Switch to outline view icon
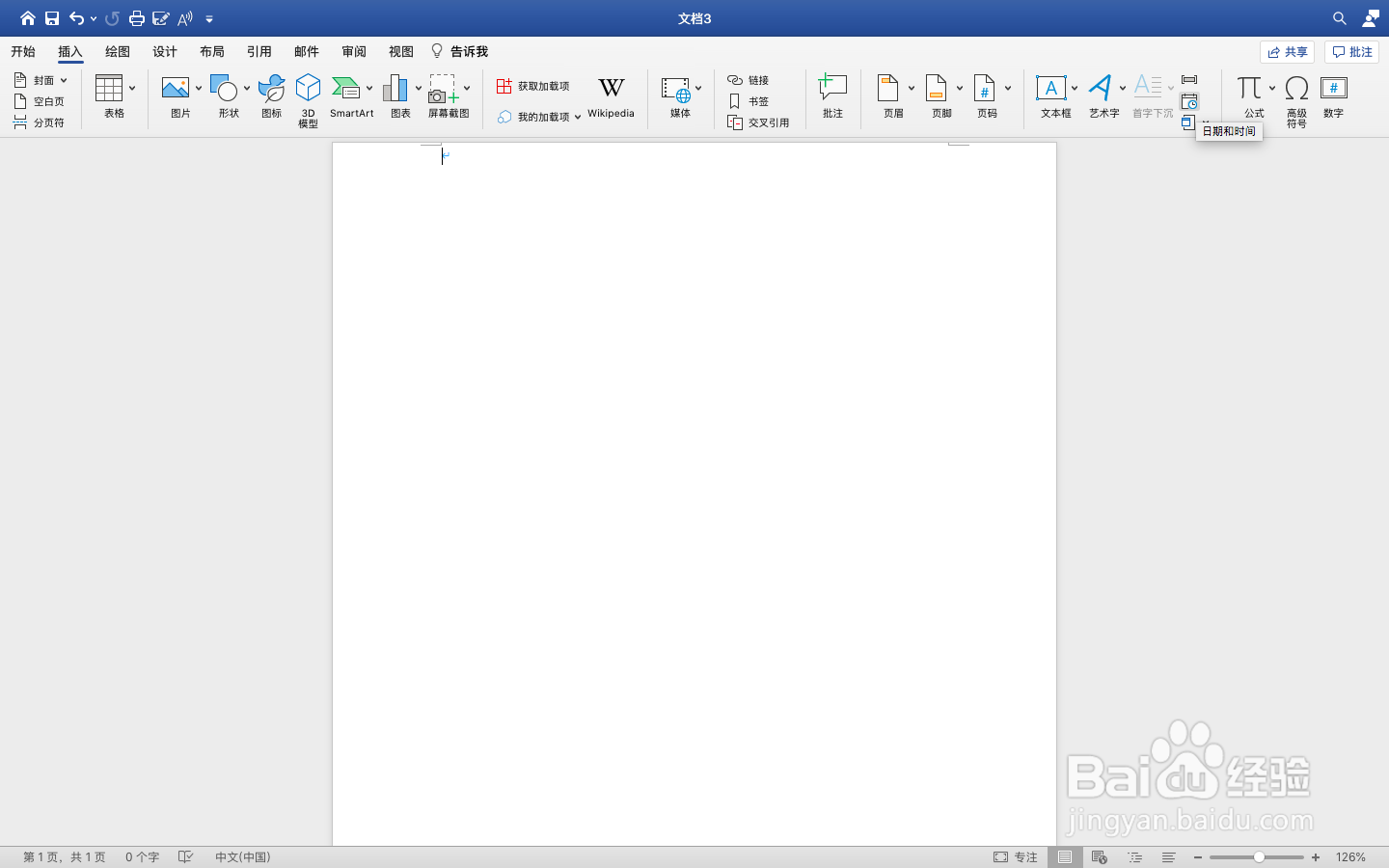Viewport: 1389px width, 868px height. (x=1134, y=856)
